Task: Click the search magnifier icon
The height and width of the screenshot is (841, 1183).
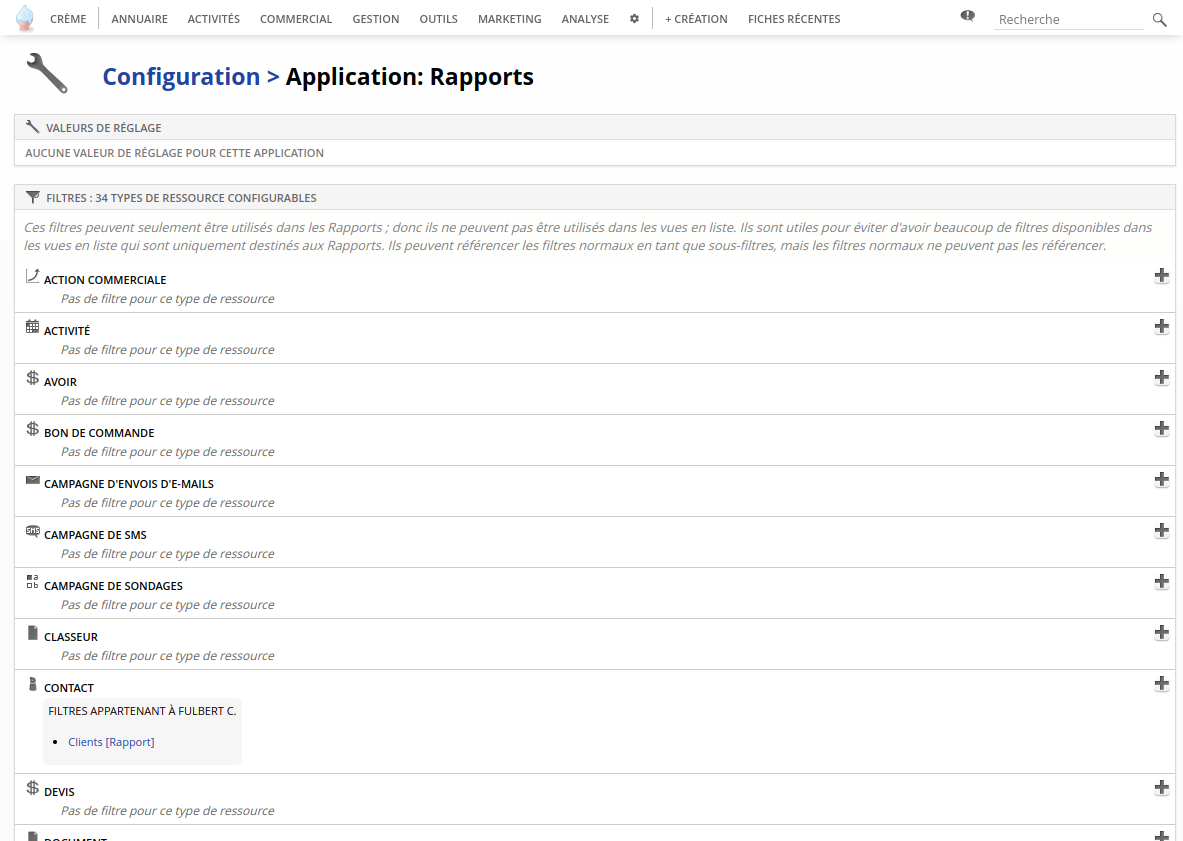Action: (1160, 20)
